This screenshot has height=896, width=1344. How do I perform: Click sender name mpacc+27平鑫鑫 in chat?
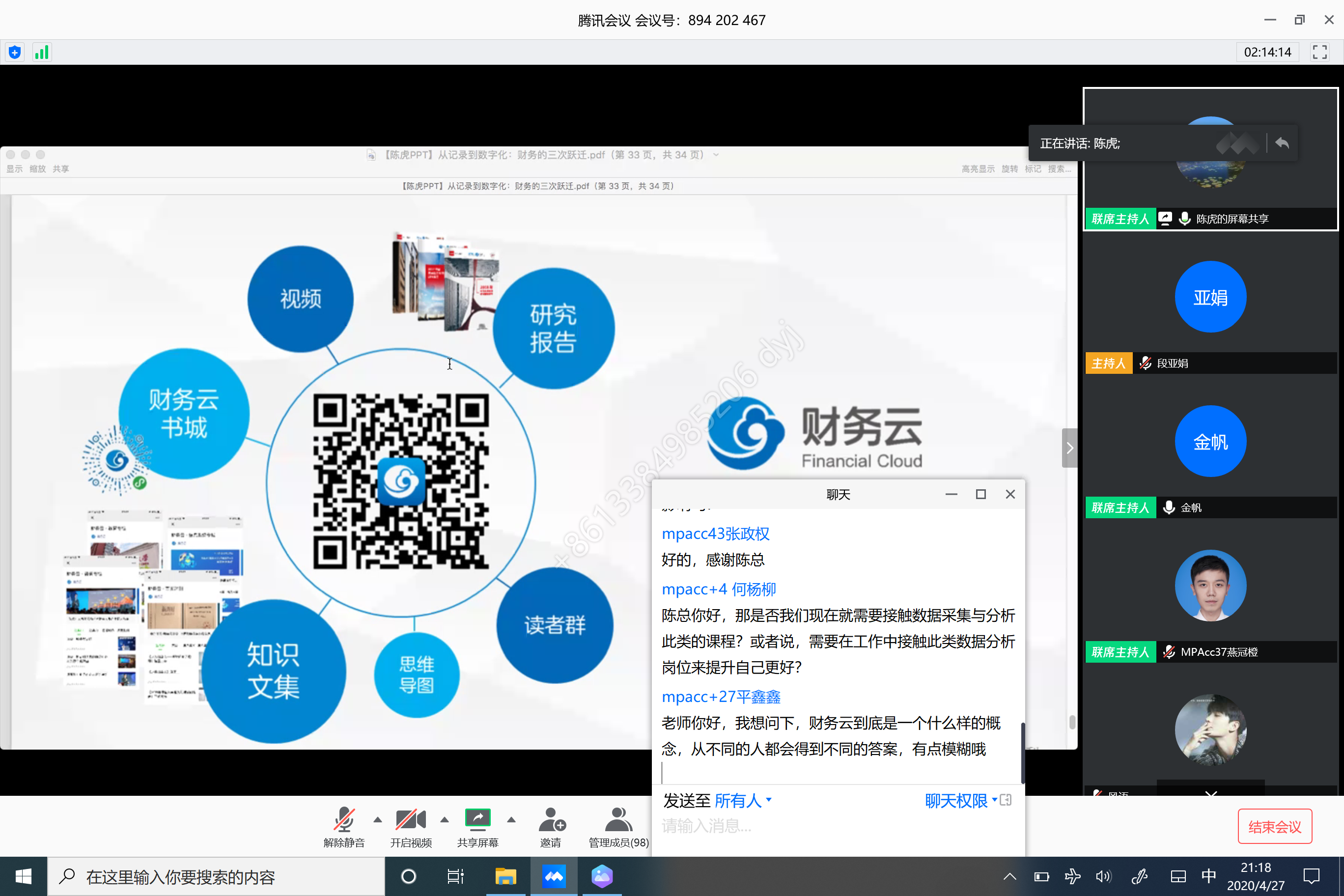pyautogui.click(x=721, y=697)
